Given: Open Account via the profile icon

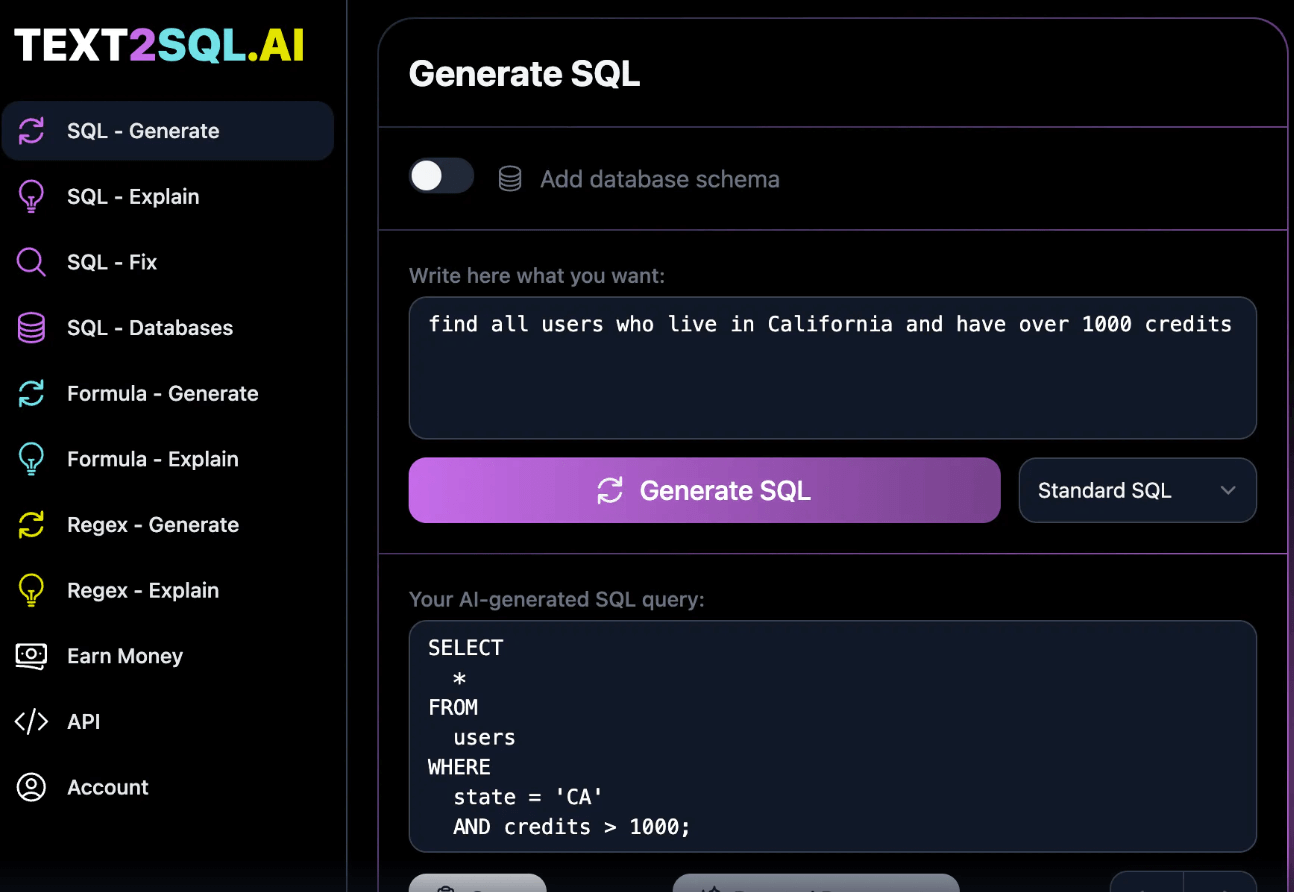Looking at the screenshot, I should [30, 787].
